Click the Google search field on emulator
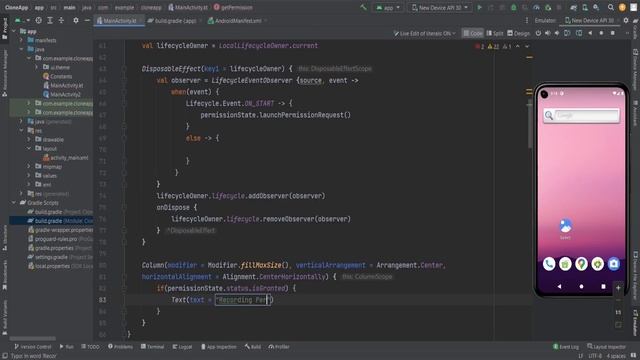Screen dimensions: 640x360 pos(581,116)
